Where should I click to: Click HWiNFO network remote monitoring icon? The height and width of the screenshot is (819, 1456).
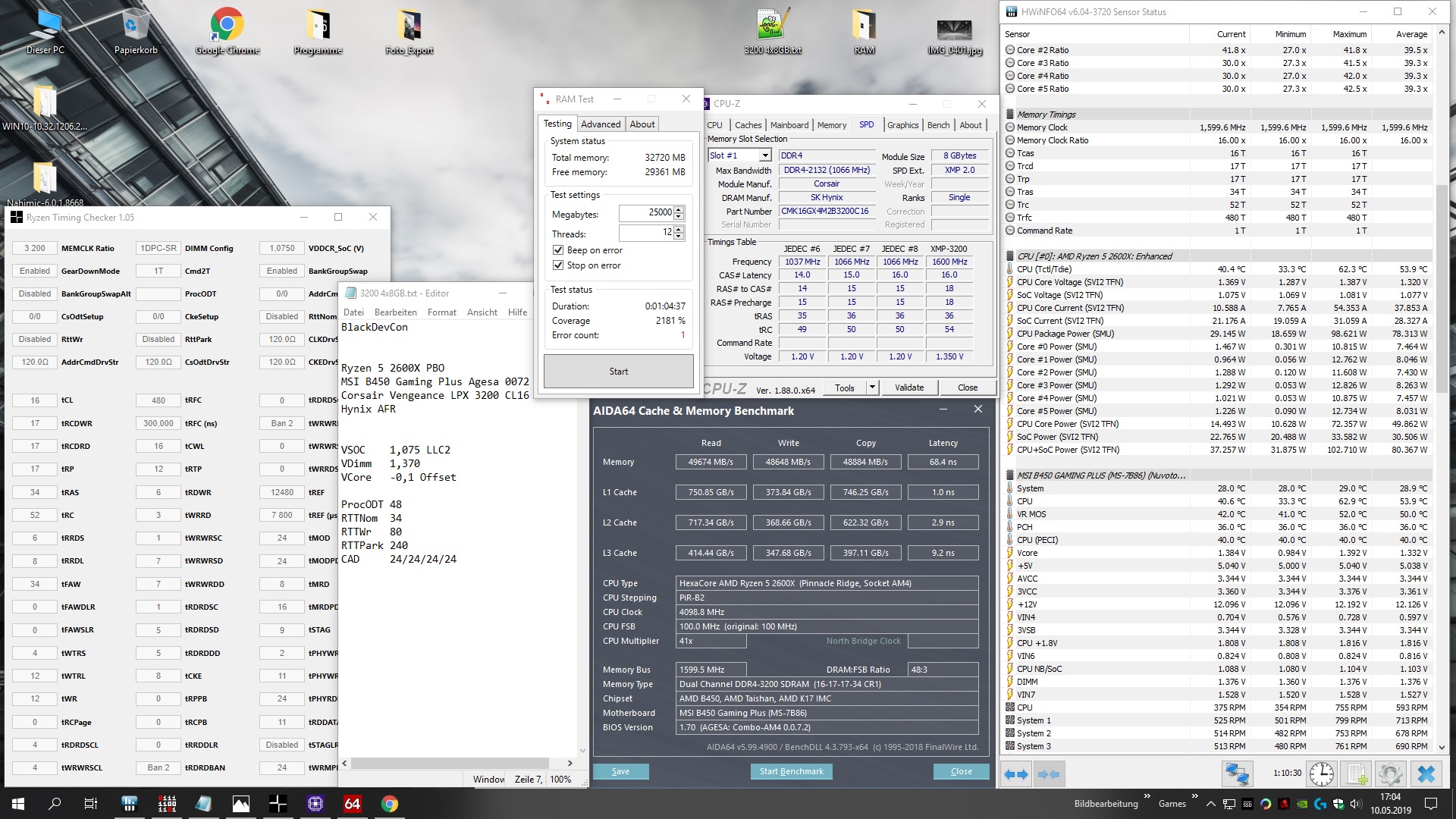[x=1237, y=774]
